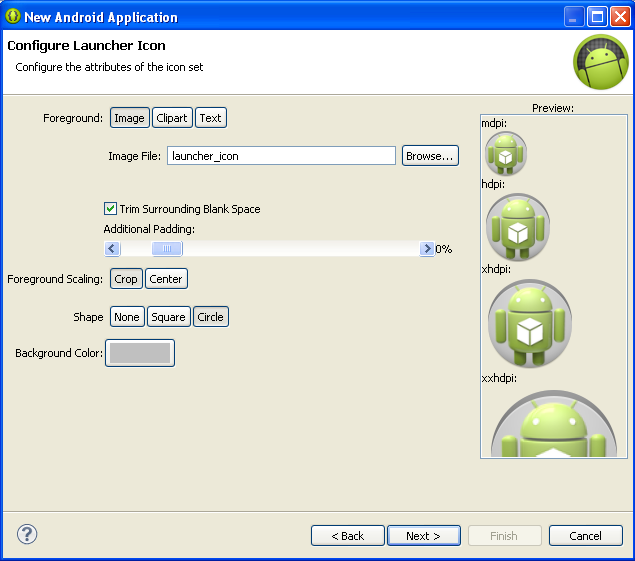Select Clipart as foreground type

click(x=172, y=118)
